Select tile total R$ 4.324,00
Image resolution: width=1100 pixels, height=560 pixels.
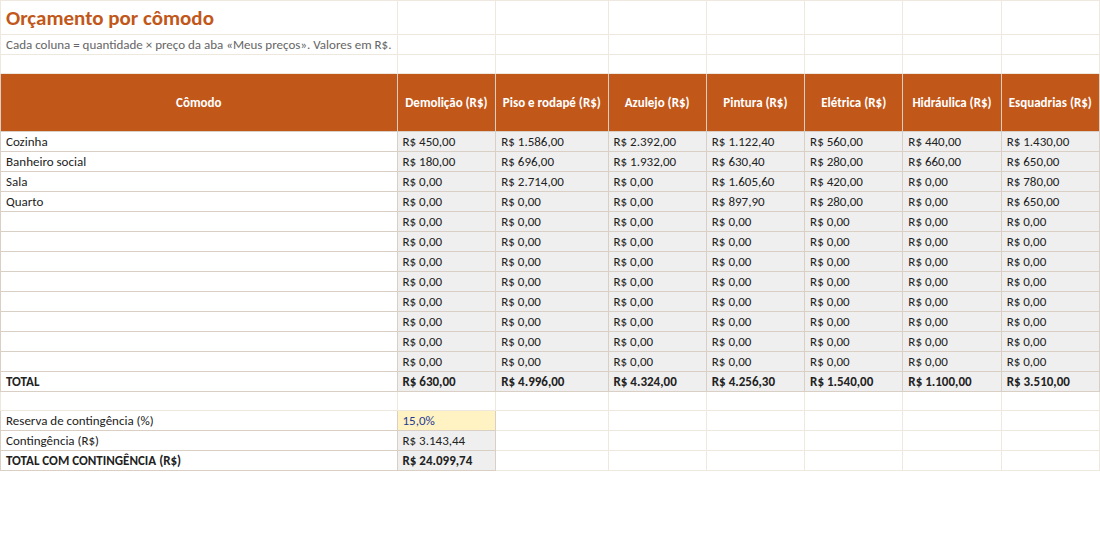(x=657, y=382)
